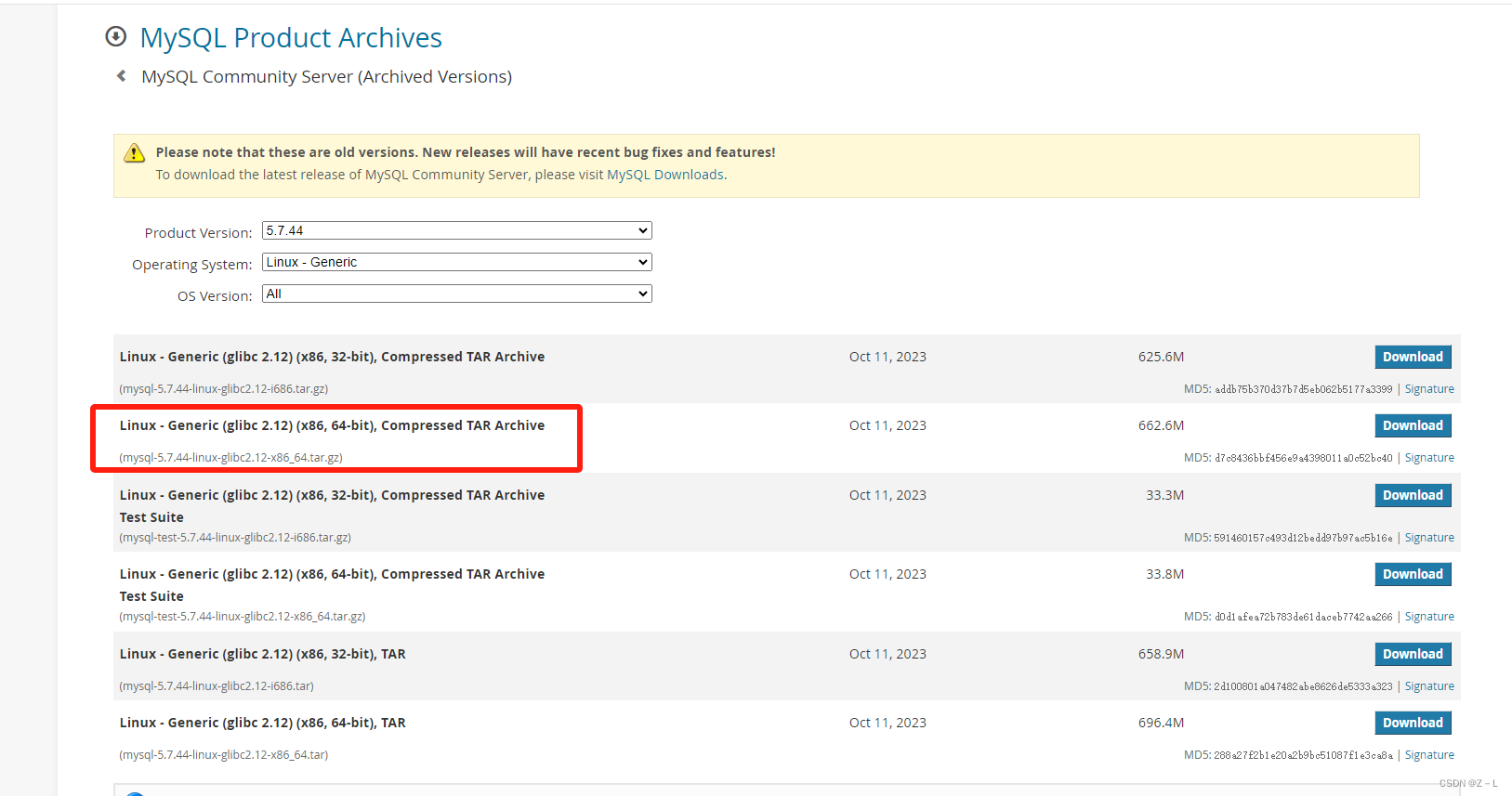Open Signature link for mysql-test i686 tar.gz

tap(1429, 538)
